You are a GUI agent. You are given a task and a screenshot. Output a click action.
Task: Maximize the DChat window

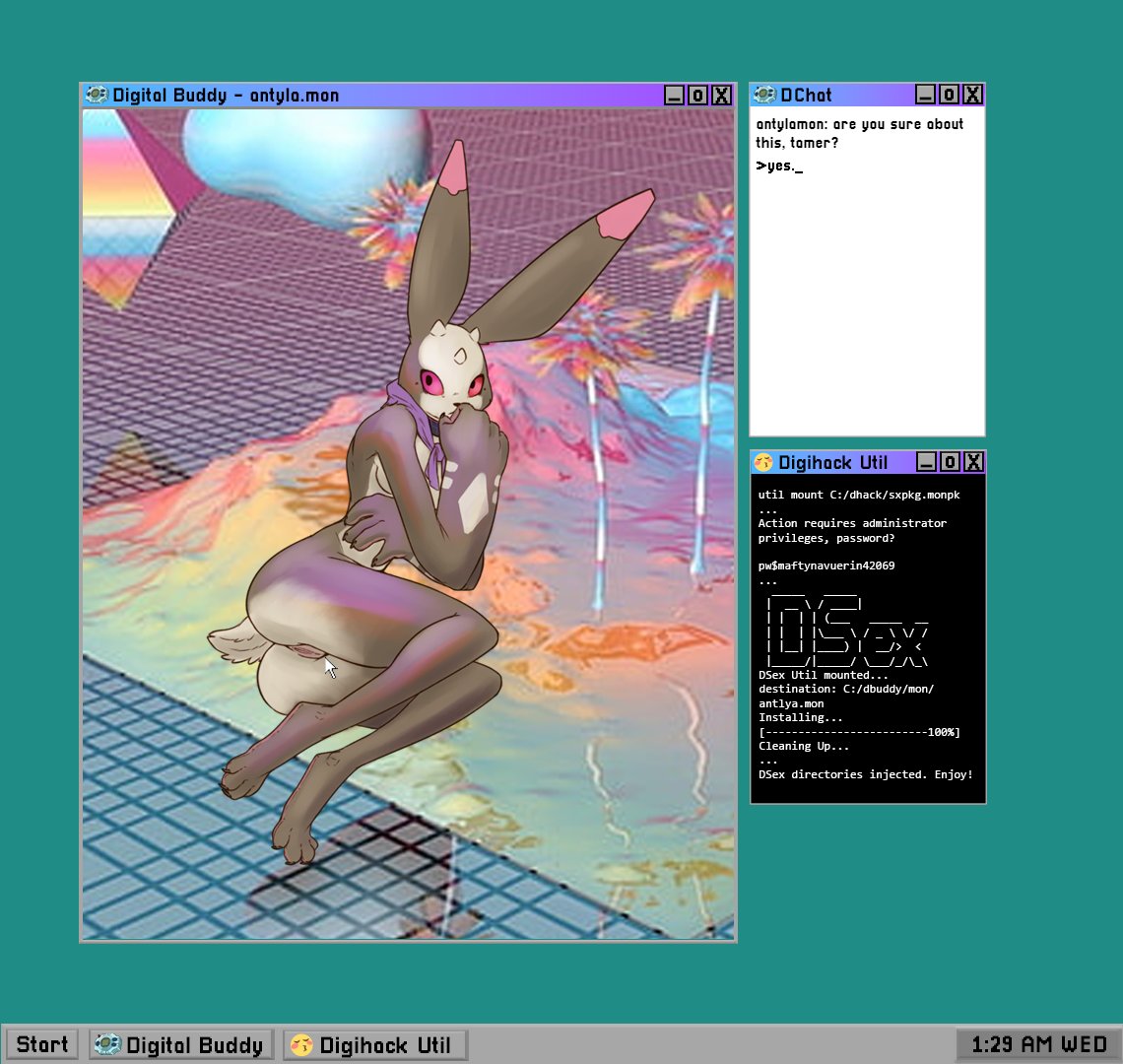pyautogui.click(x=949, y=95)
